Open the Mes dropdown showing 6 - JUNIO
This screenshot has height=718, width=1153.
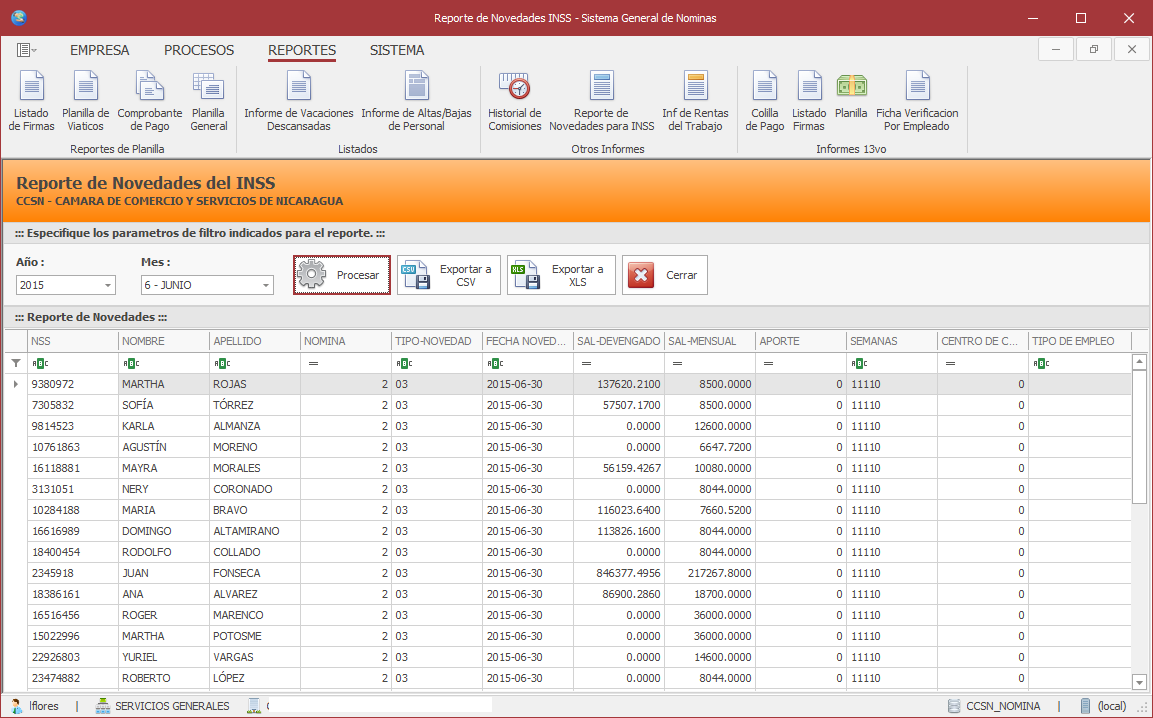pyautogui.click(x=265, y=285)
